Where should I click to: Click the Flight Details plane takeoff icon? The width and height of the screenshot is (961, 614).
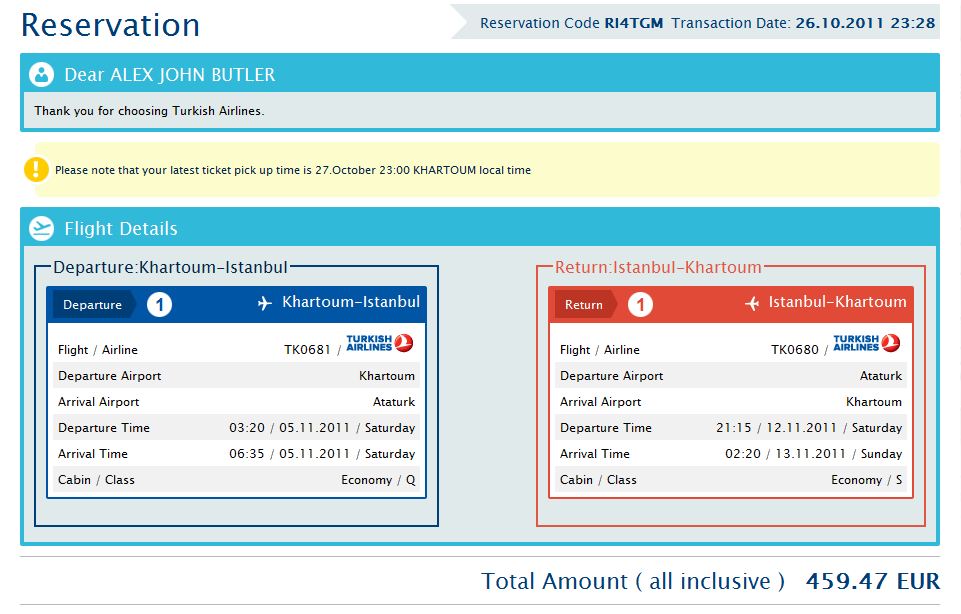[x=41, y=229]
